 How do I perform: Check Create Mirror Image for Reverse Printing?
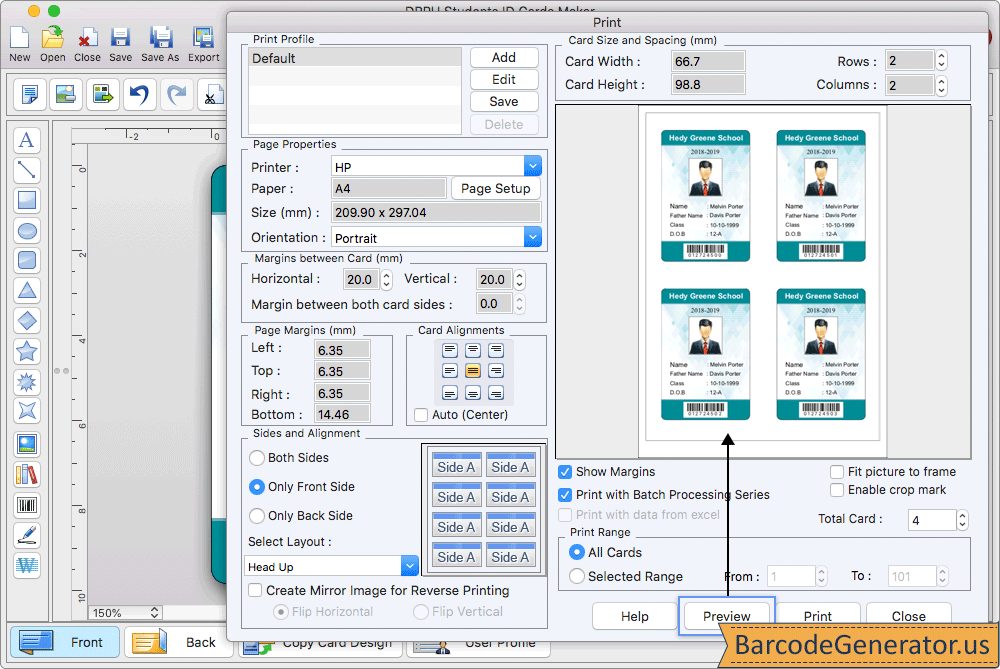(255, 591)
